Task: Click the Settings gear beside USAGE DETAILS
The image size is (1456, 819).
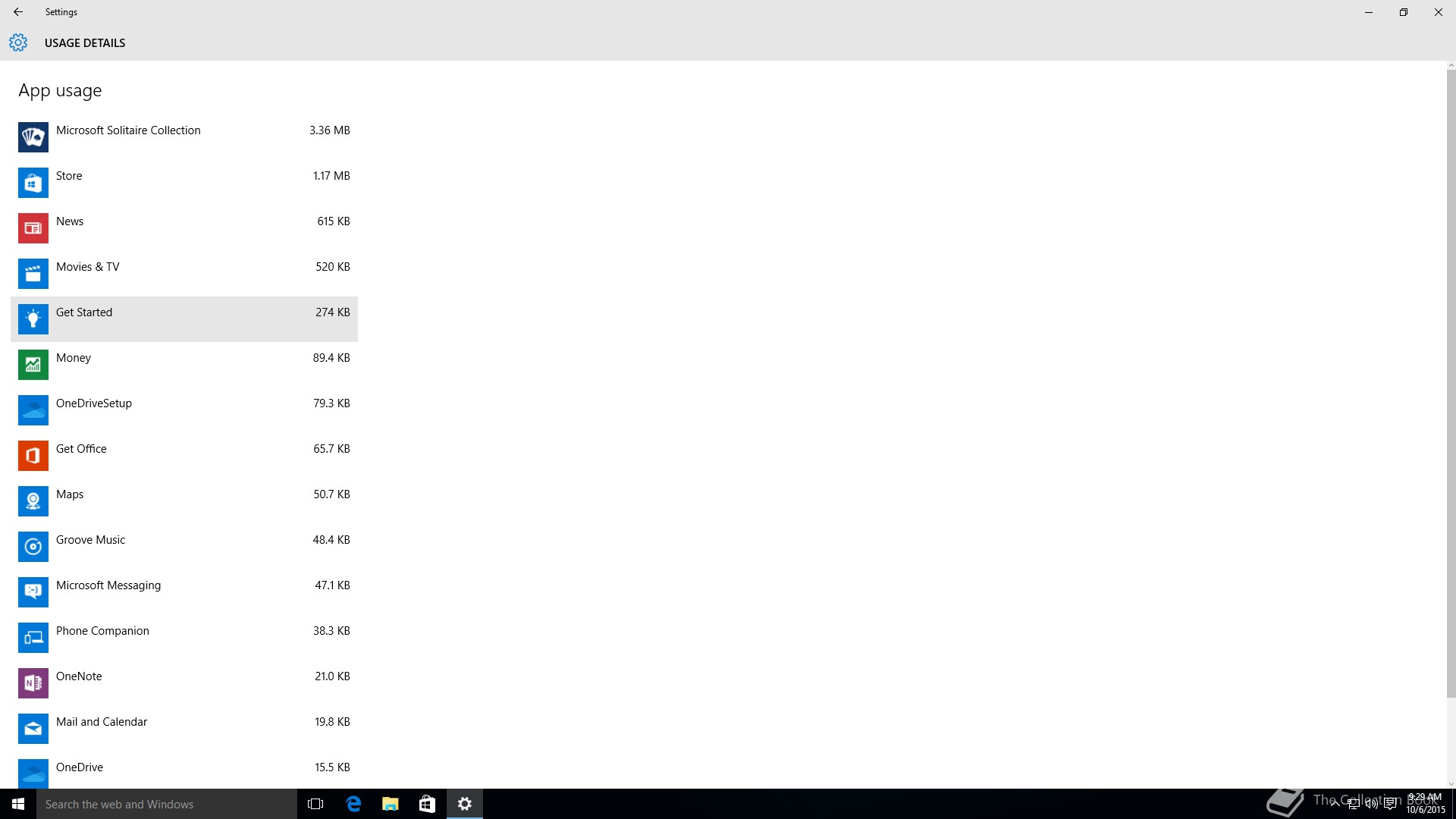Action: pyautogui.click(x=18, y=42)
